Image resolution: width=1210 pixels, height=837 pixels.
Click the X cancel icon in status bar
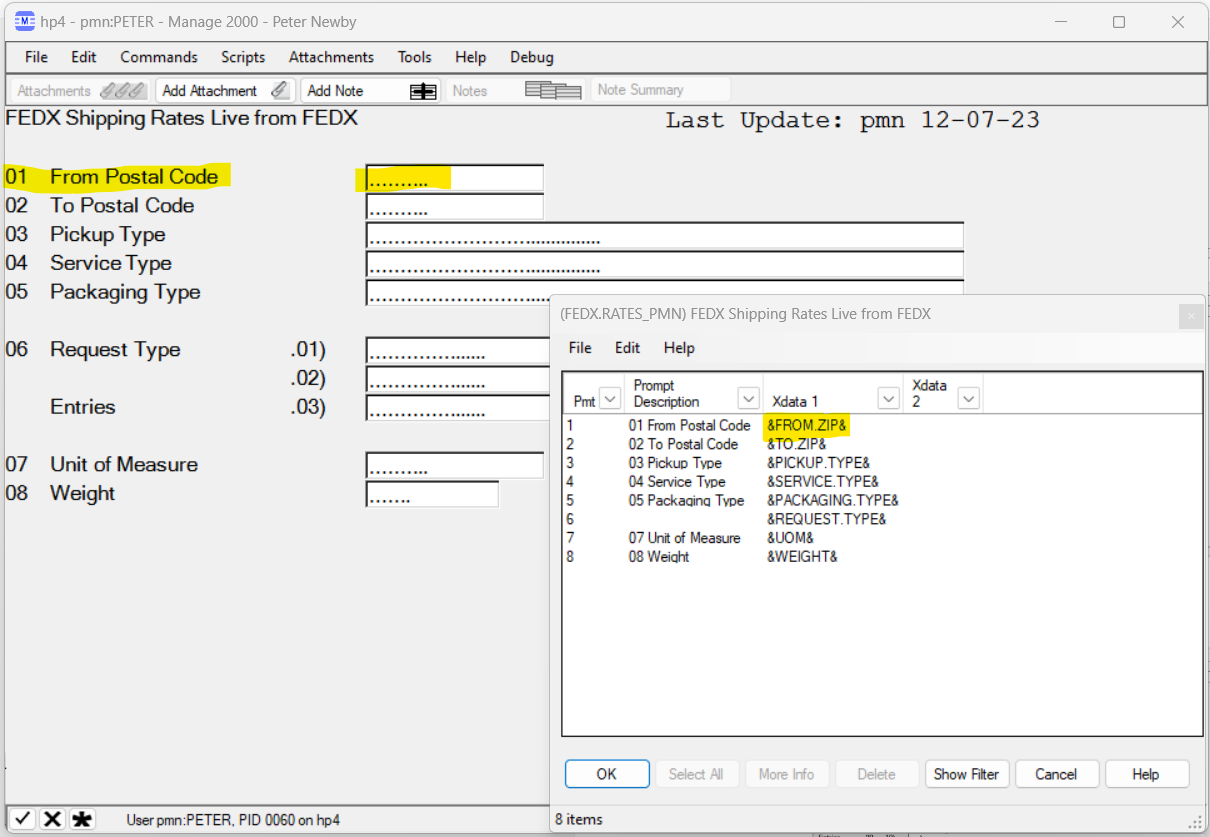point(53,819)
